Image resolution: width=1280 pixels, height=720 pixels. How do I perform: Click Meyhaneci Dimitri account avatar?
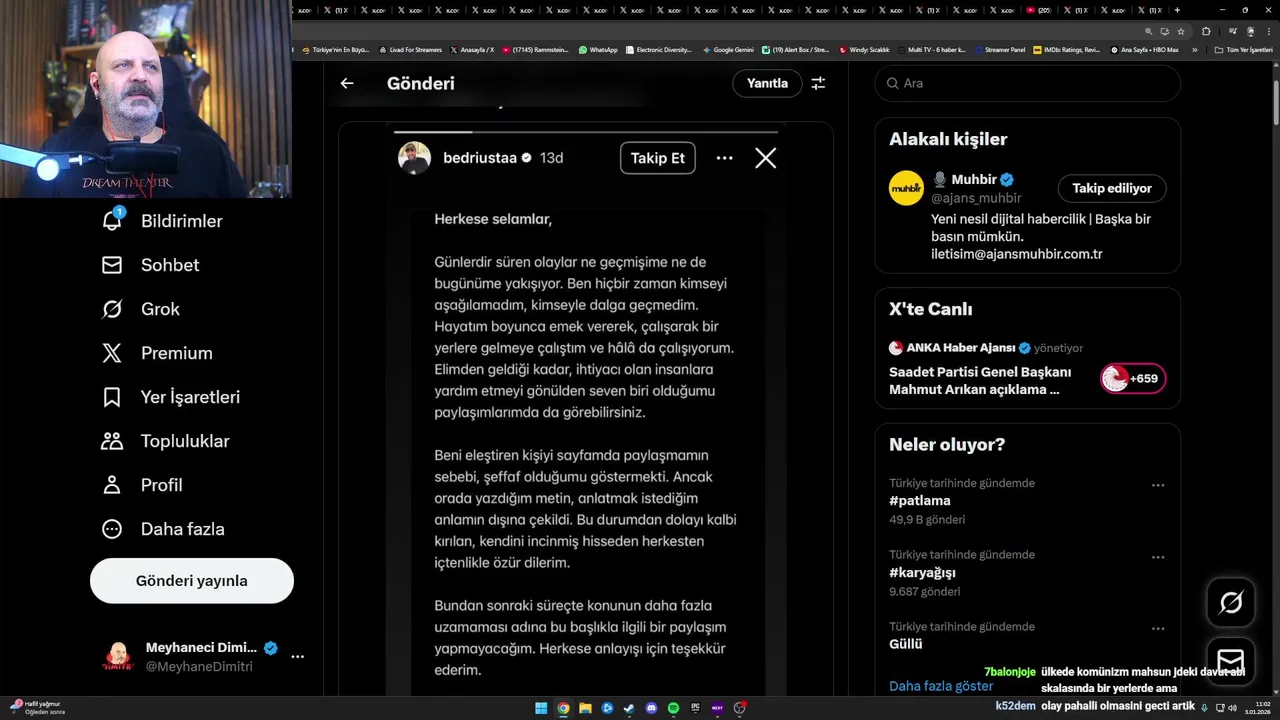118,657
